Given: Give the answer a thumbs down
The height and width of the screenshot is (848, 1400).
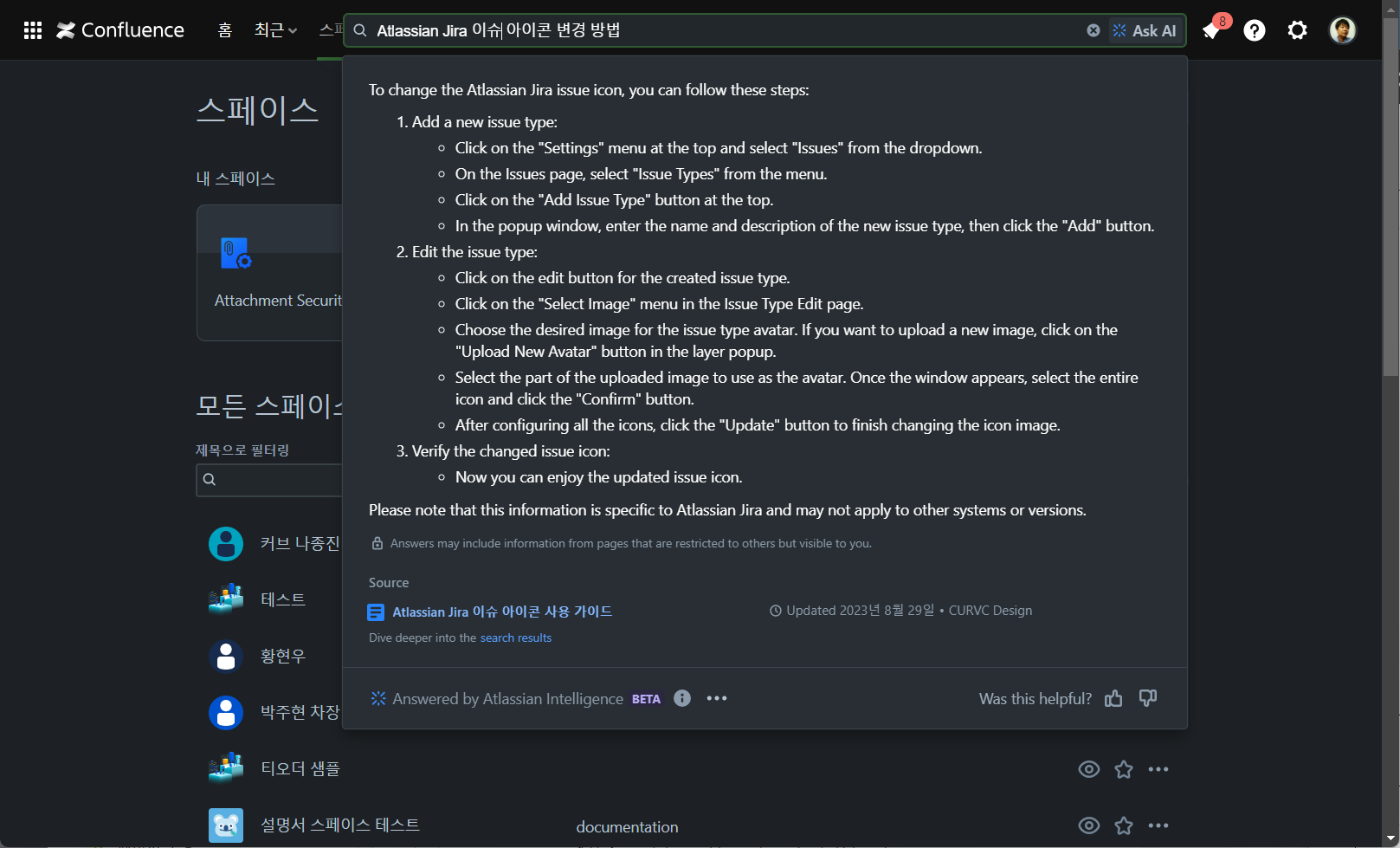Looking at the screenshot, I should [x=1148, y=698].
